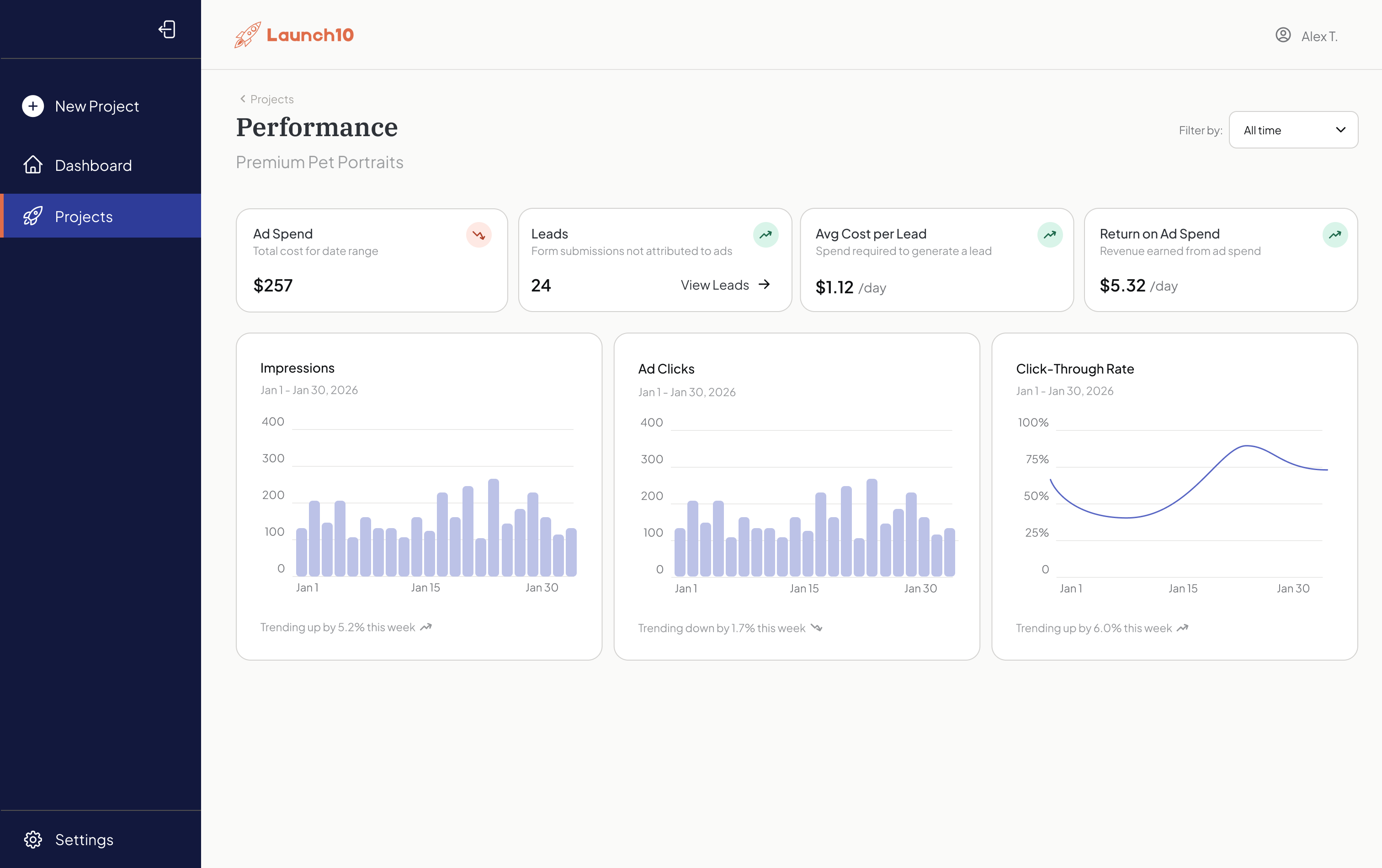Click the View Leads link
Image resolution: width=1382 pixels, height=868 pixels.
tap(725, 285)
